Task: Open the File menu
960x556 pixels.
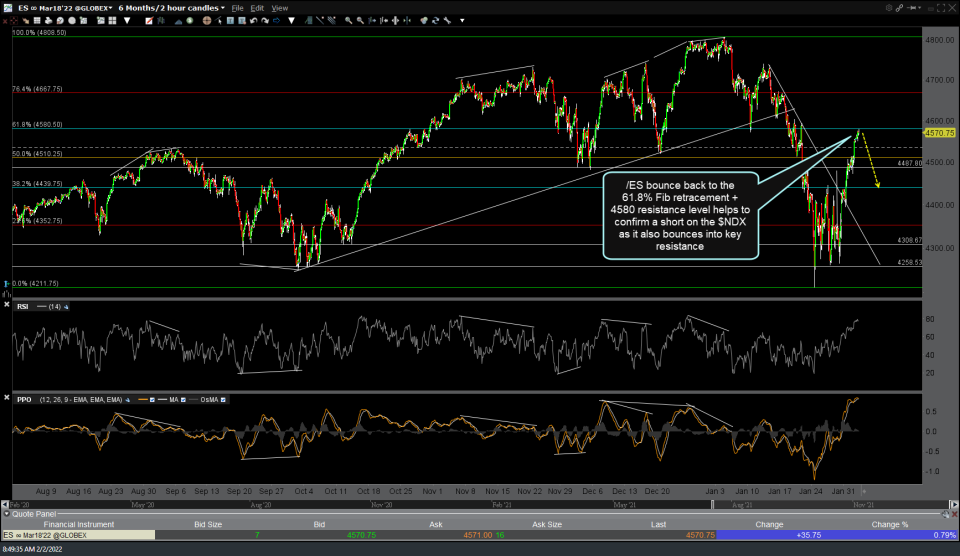Action: [x=238, y=8]
